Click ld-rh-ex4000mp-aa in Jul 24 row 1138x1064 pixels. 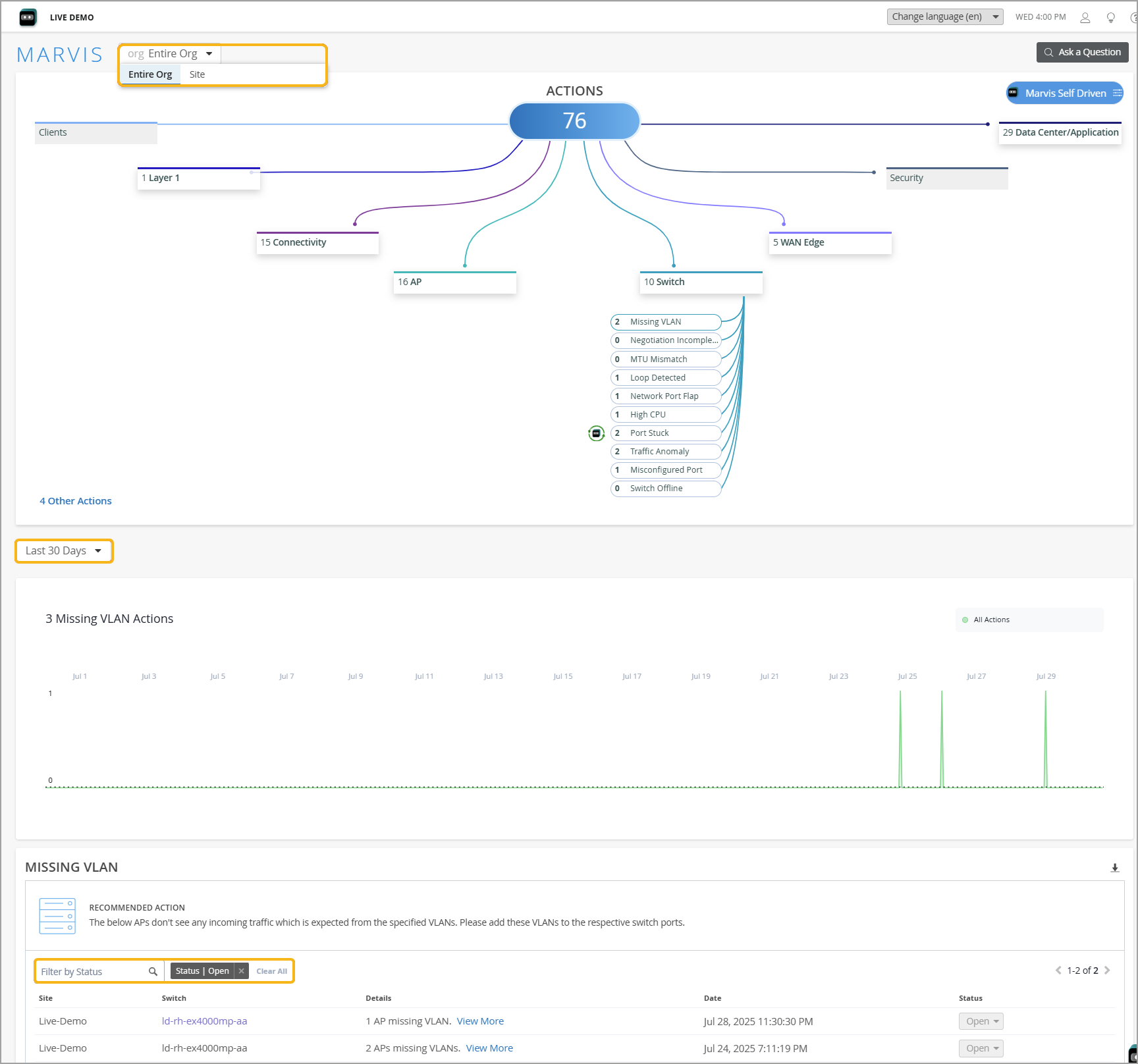click(204, 1048)
